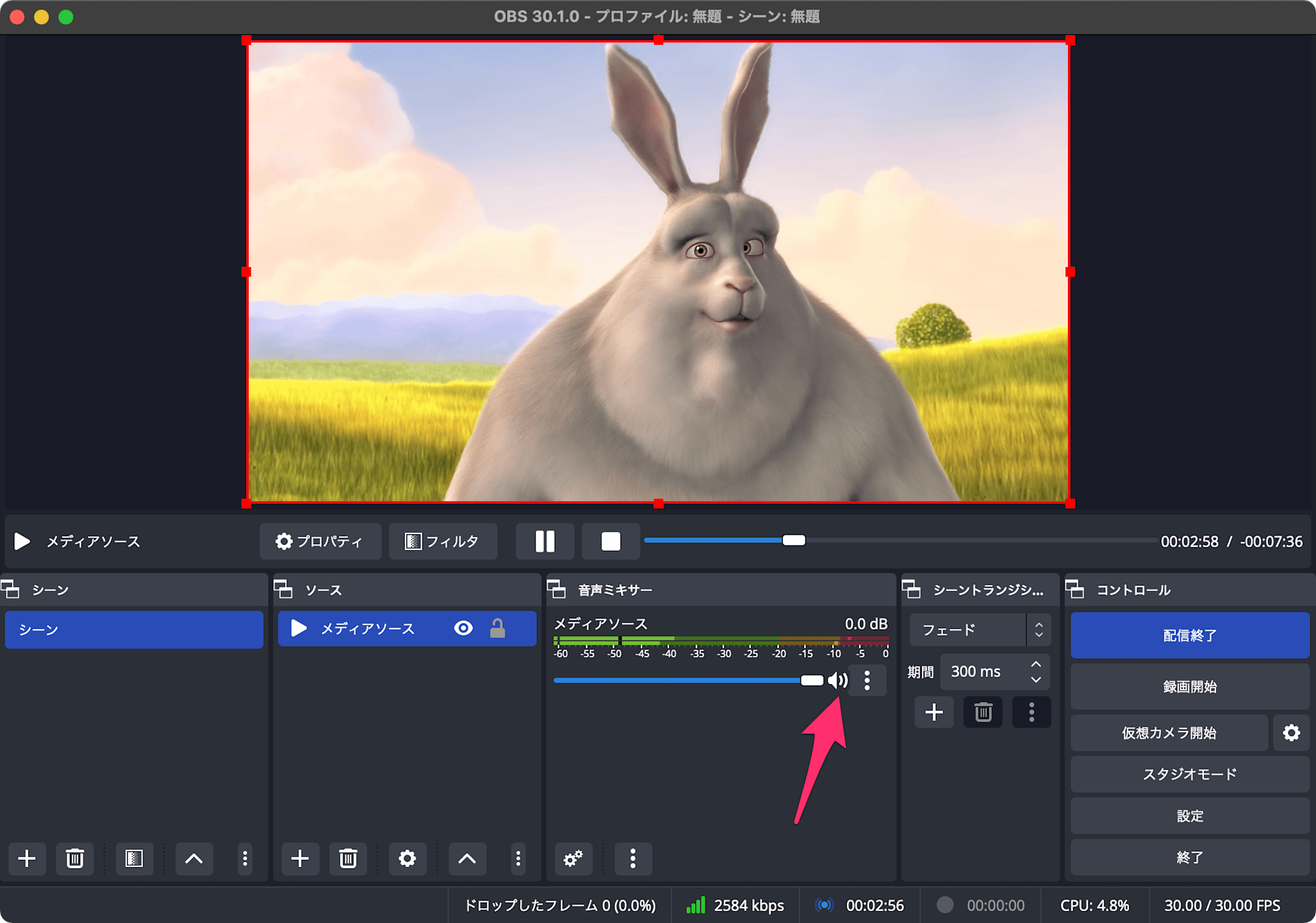Click the 0.0 dB volume level text
Viewport: 1316px width, 923px height.
(866, 624)
